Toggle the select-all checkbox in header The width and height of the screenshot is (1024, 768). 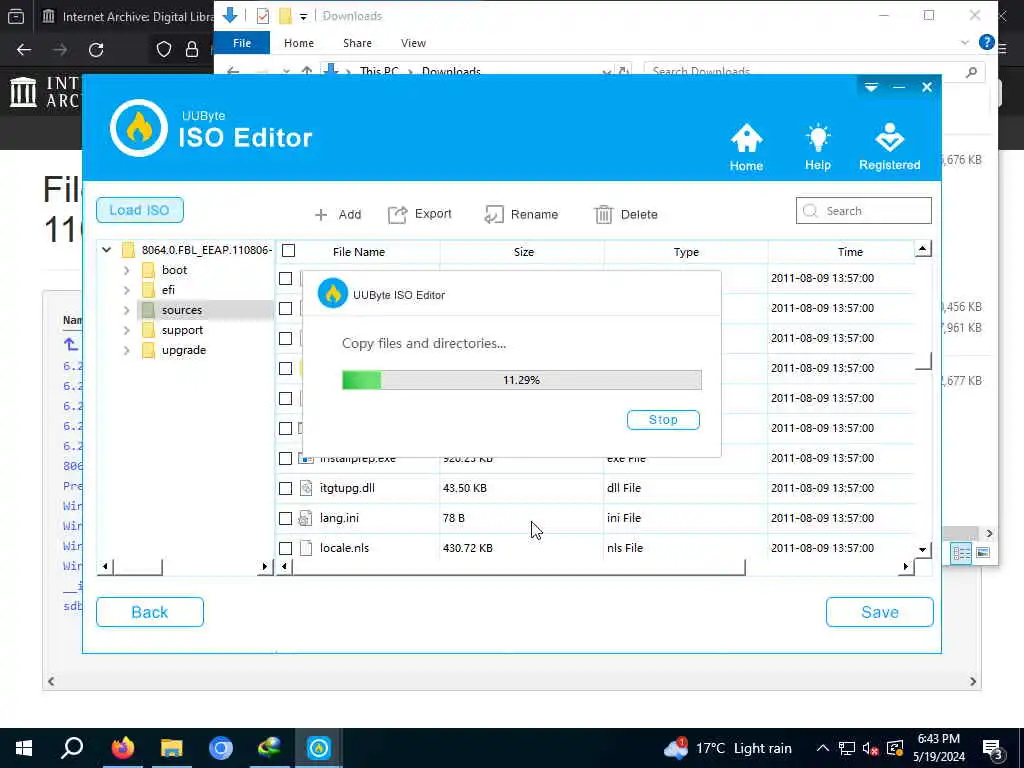288,251
